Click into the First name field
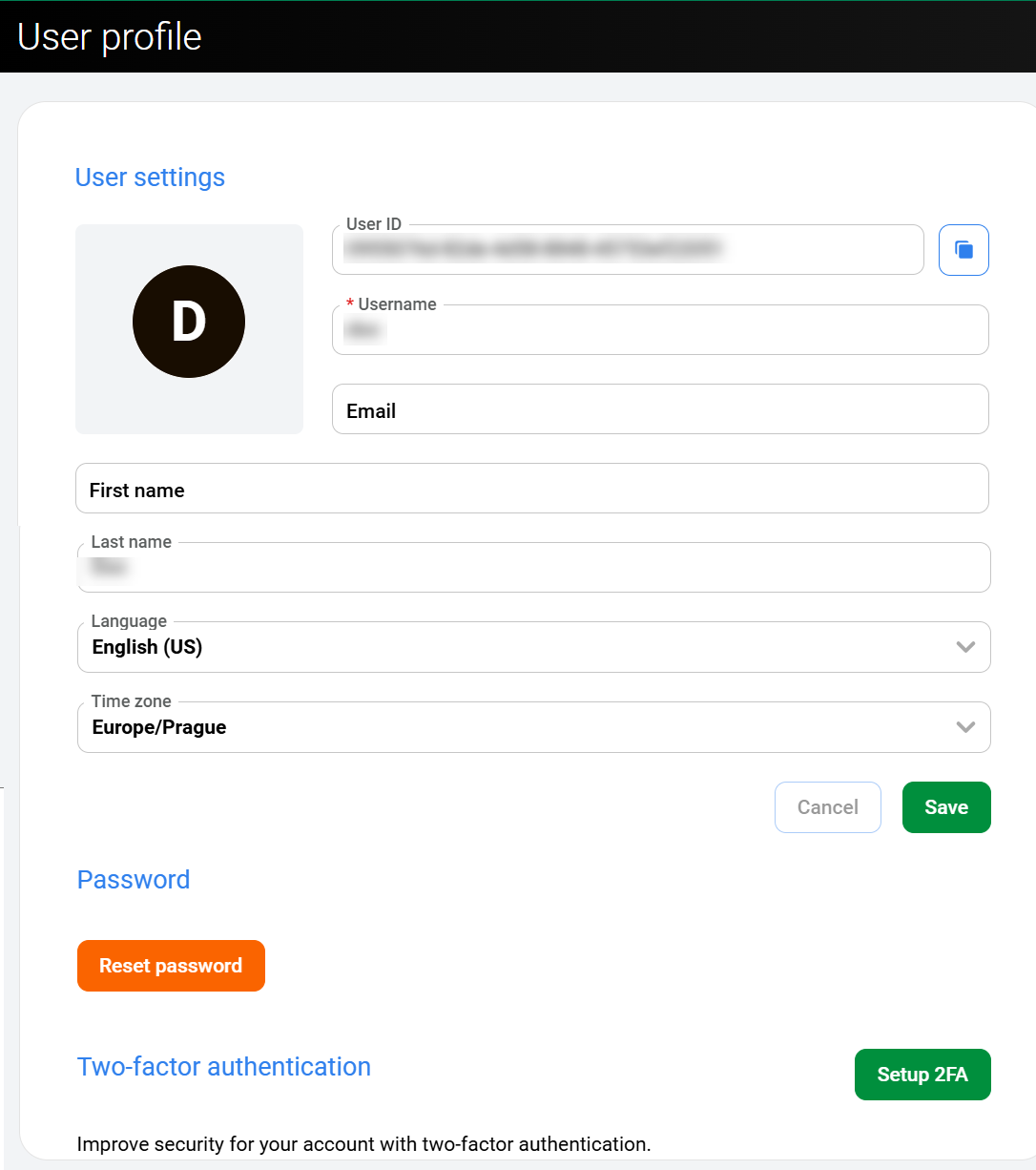 [531, 490]
